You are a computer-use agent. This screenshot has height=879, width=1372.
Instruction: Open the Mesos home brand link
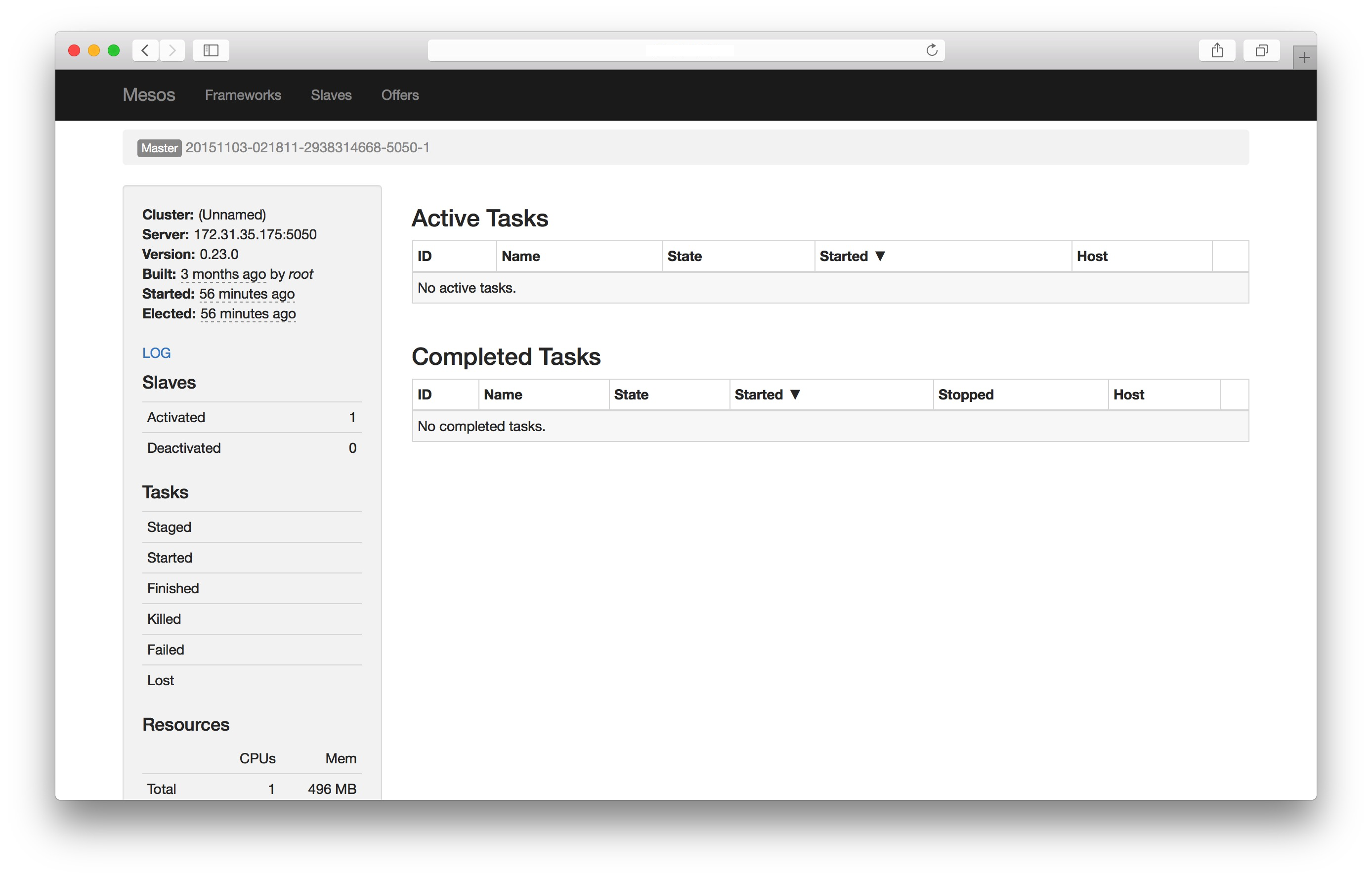point(149,95)
